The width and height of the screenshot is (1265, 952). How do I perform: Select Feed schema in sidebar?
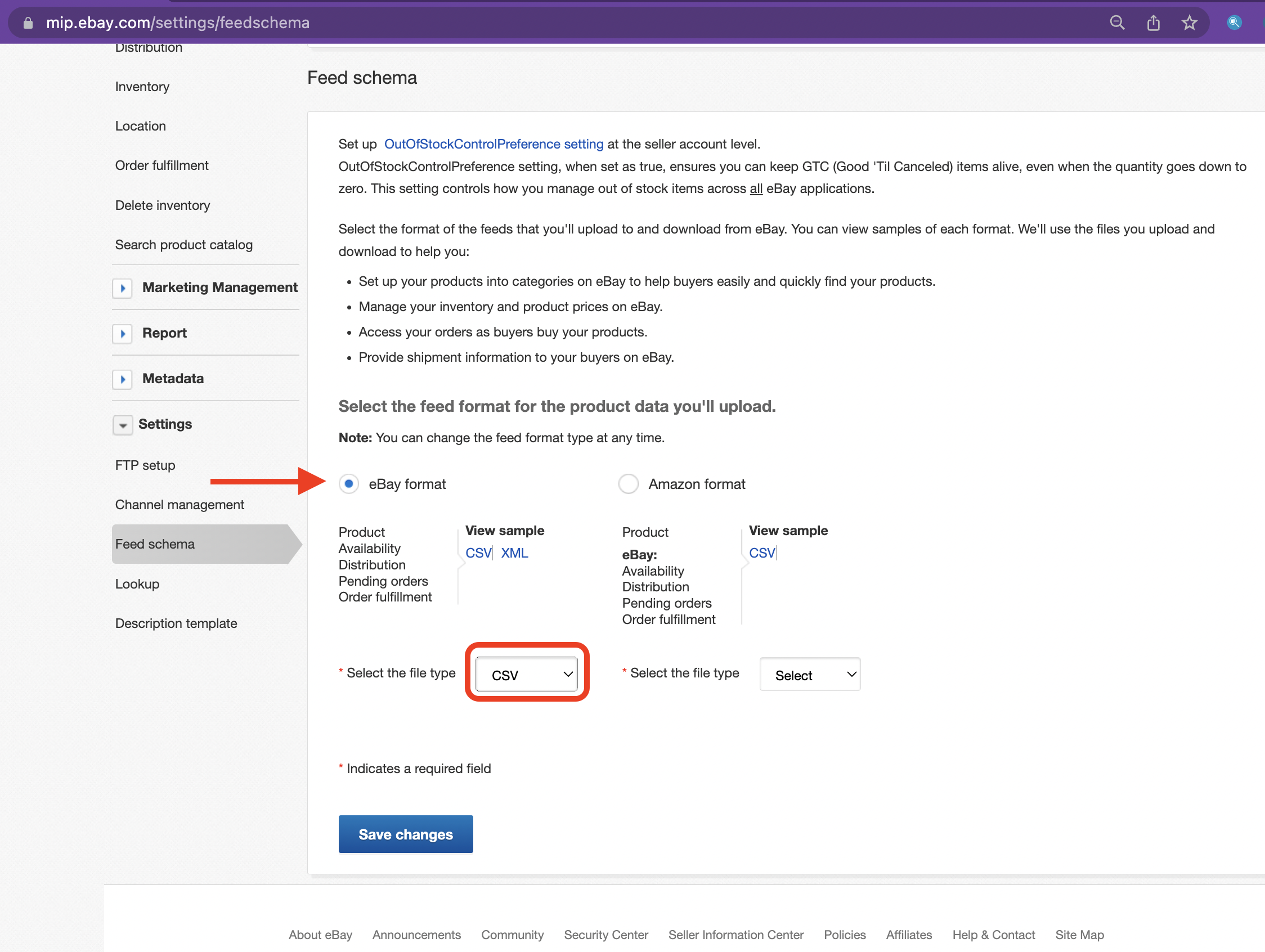[x=206, y=544]
